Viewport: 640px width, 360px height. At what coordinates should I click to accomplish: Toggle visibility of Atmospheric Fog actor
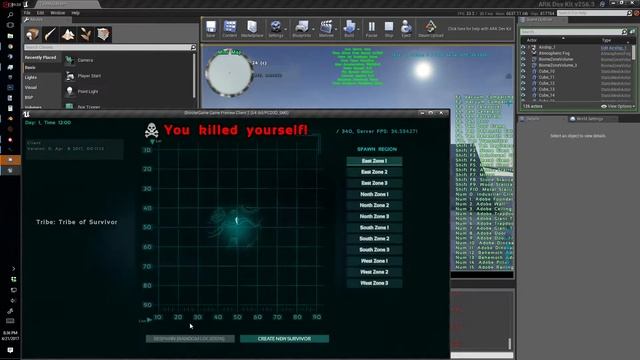(523, 53)
